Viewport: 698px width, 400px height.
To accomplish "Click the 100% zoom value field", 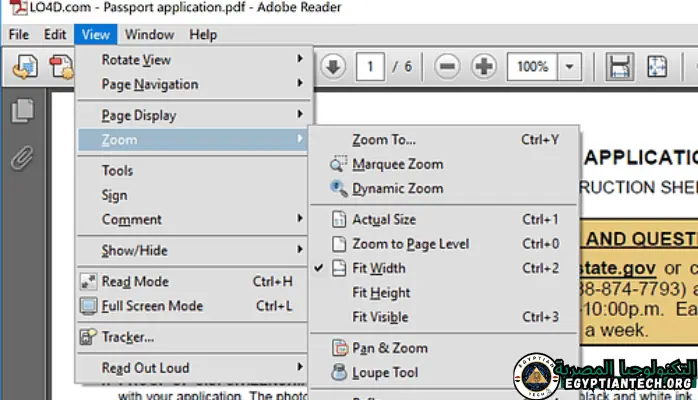I will coord(532,67).
